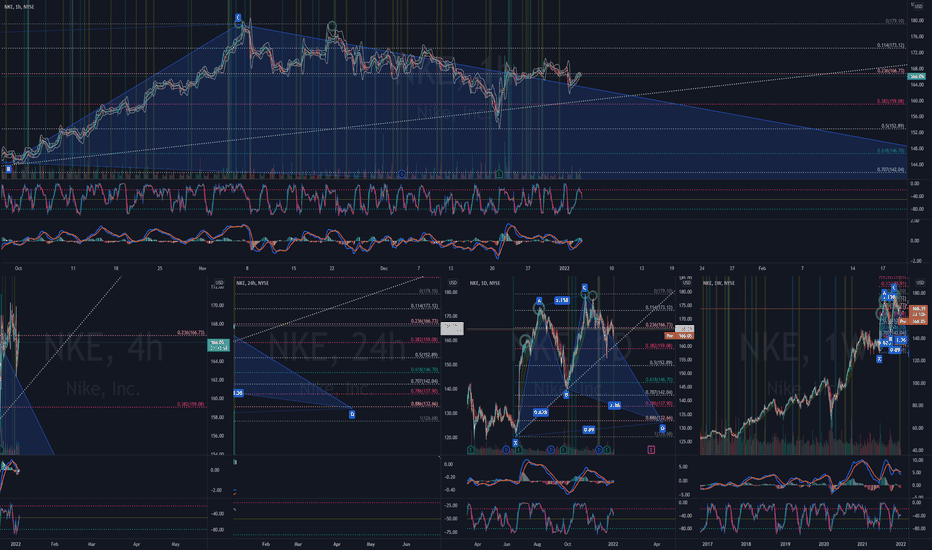Select the pattern start point label at bottom-left of the 1h chart
The width and height of the screenshot is (932, 550).
(x=8, y=169)
